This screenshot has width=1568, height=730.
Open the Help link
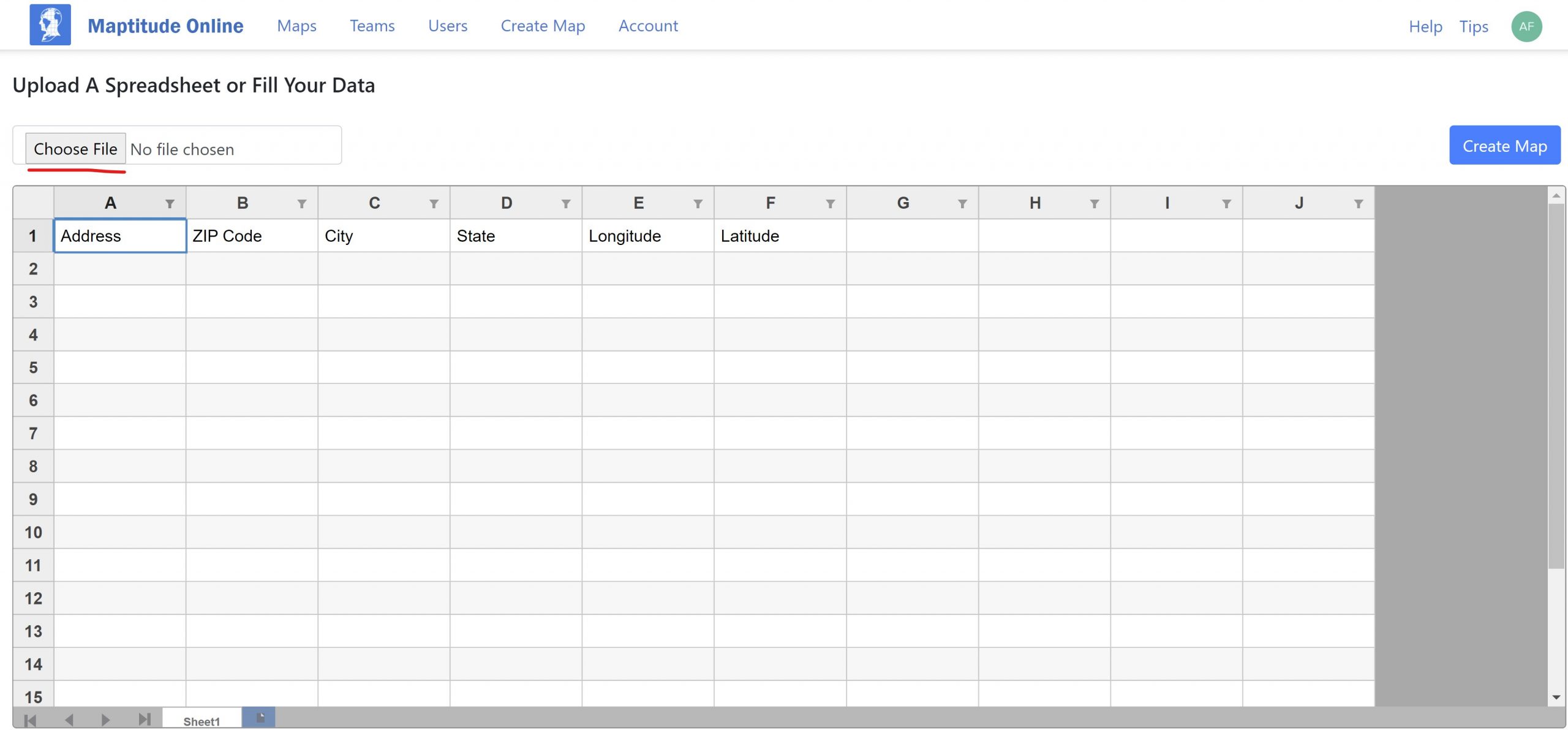coord(1425,26)
